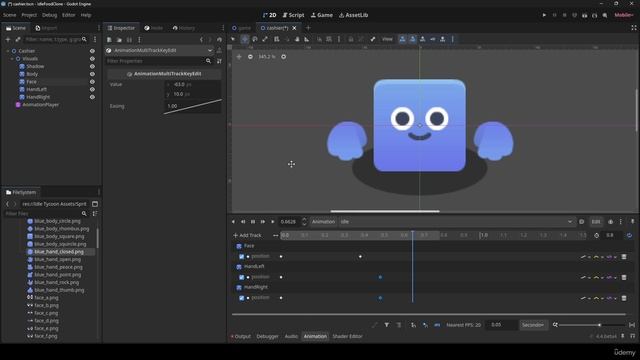Open the Debug menu
The height and width of the screenshot is (360, 640).
tap(49, 15)
